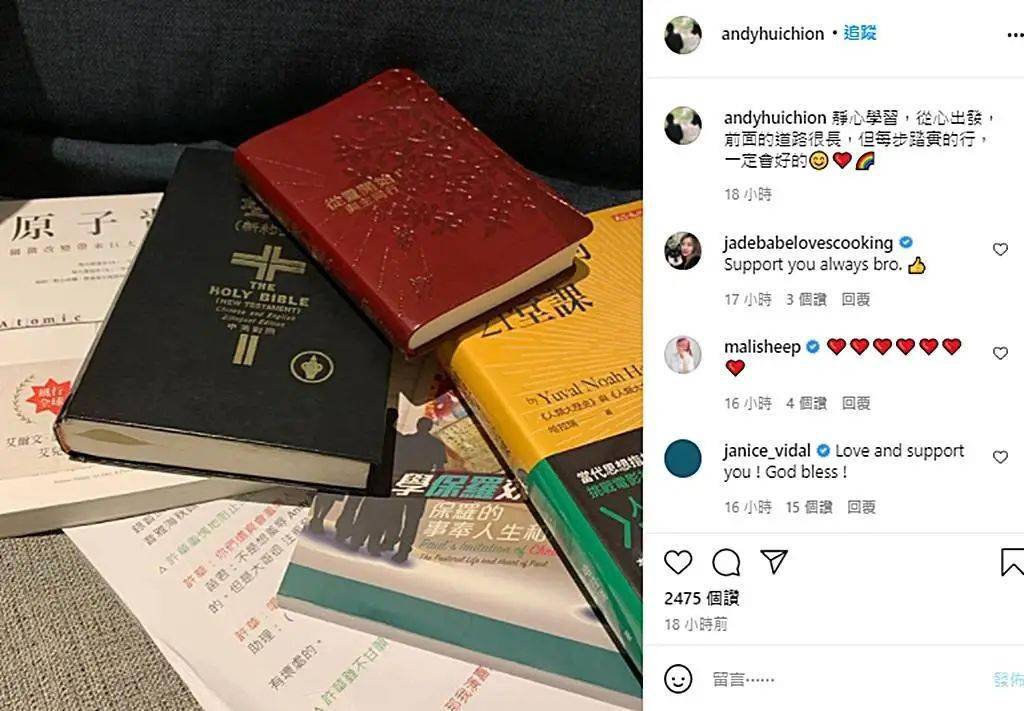Follow andyhuichion via the 追蹤 link

(859, 33)
